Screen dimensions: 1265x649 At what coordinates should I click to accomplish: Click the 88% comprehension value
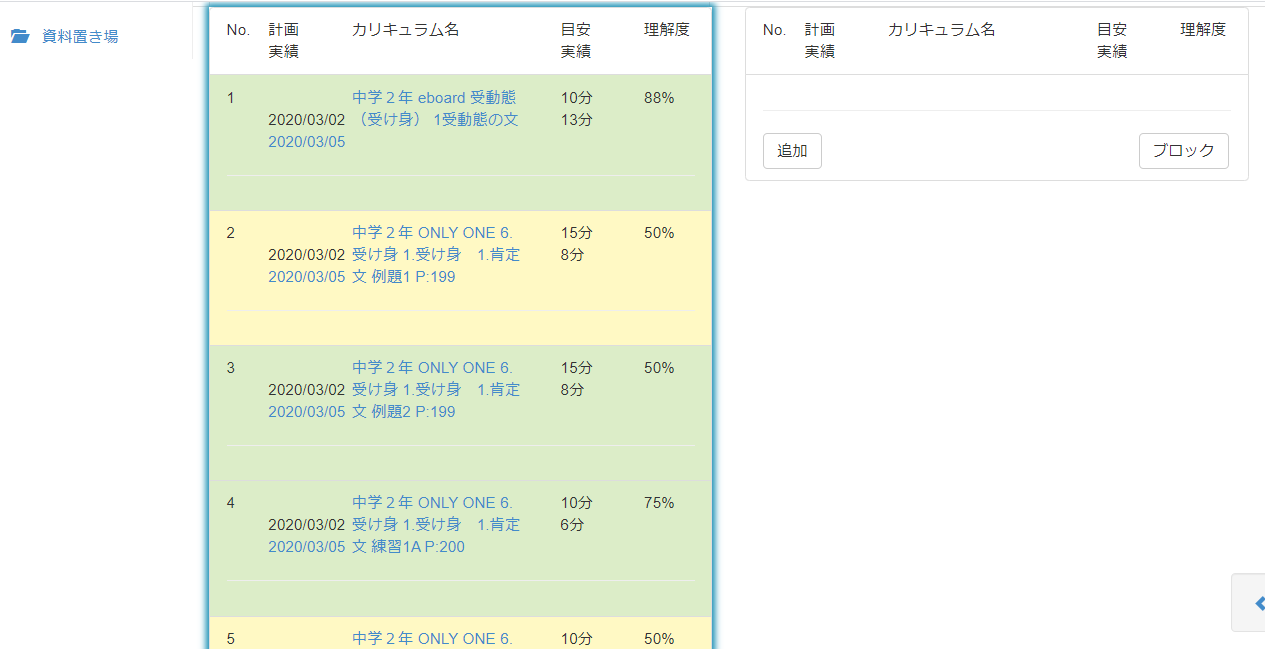[659, 98]
